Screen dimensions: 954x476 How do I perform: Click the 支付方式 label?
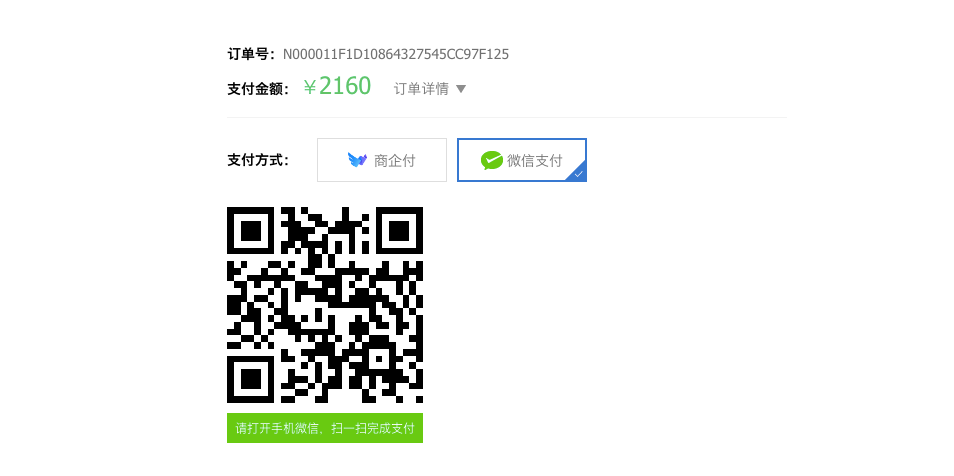(x=258, y=160)
